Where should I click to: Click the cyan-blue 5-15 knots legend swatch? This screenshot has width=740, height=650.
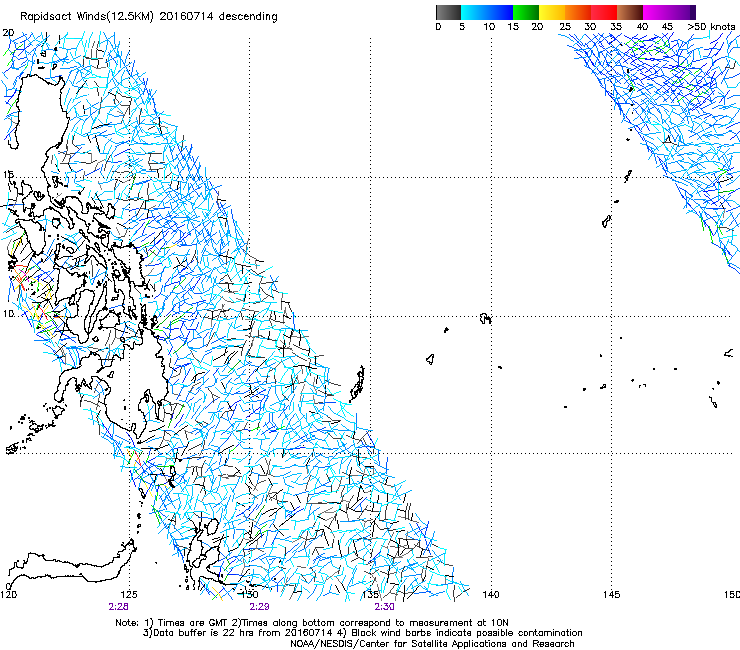(487, 12)
